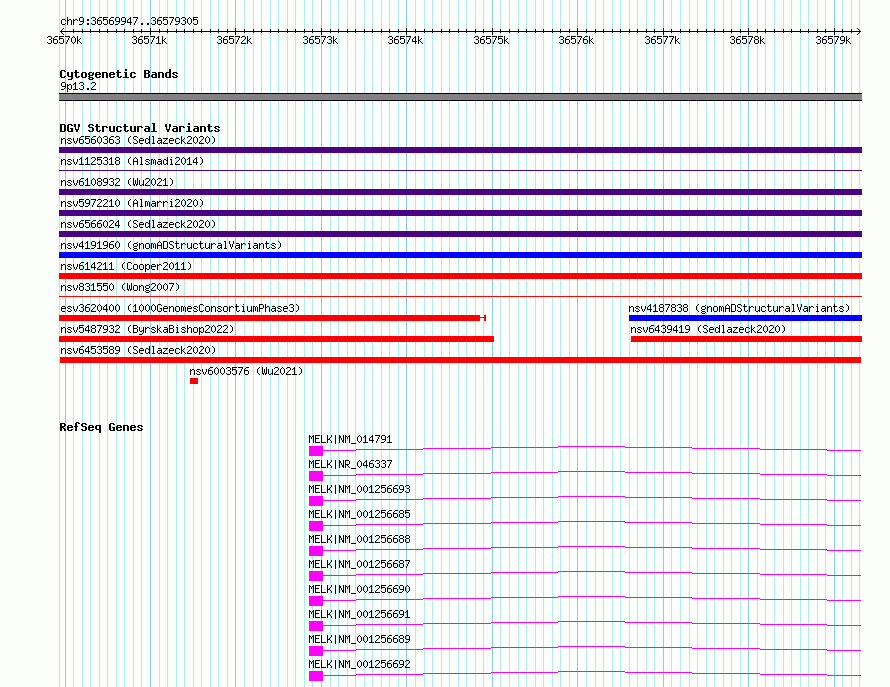Click the thin purple line under nsv1125318
Viewport: 890px width, 687px height.
point(460,170)
